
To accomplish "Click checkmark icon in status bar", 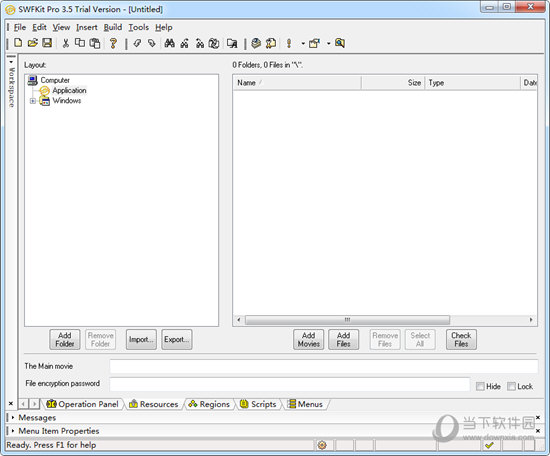I will [x=489, y=445].
